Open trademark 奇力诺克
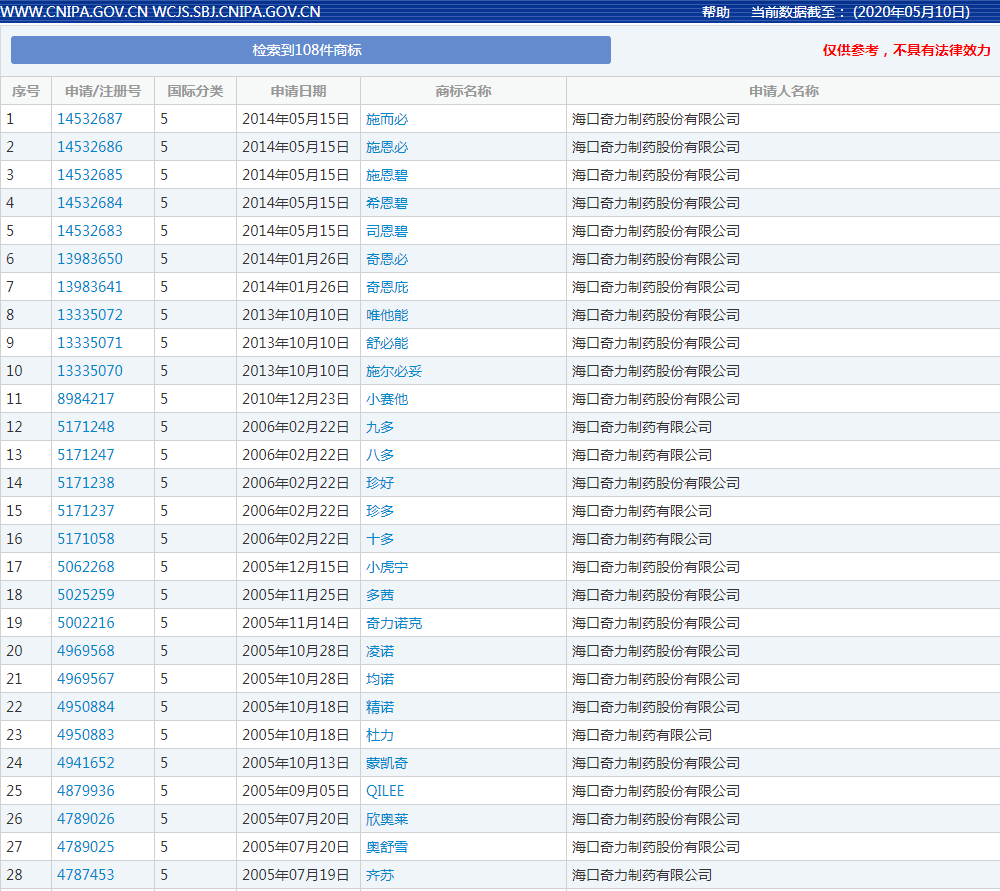The width and height of the screenshot is (1000, 891). 394,623
